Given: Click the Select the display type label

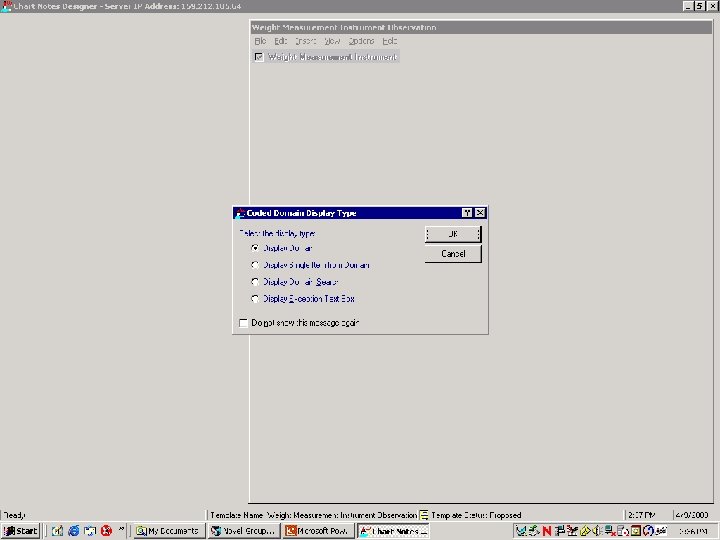Looking at the screenshot, I should (x=277, y=233).
